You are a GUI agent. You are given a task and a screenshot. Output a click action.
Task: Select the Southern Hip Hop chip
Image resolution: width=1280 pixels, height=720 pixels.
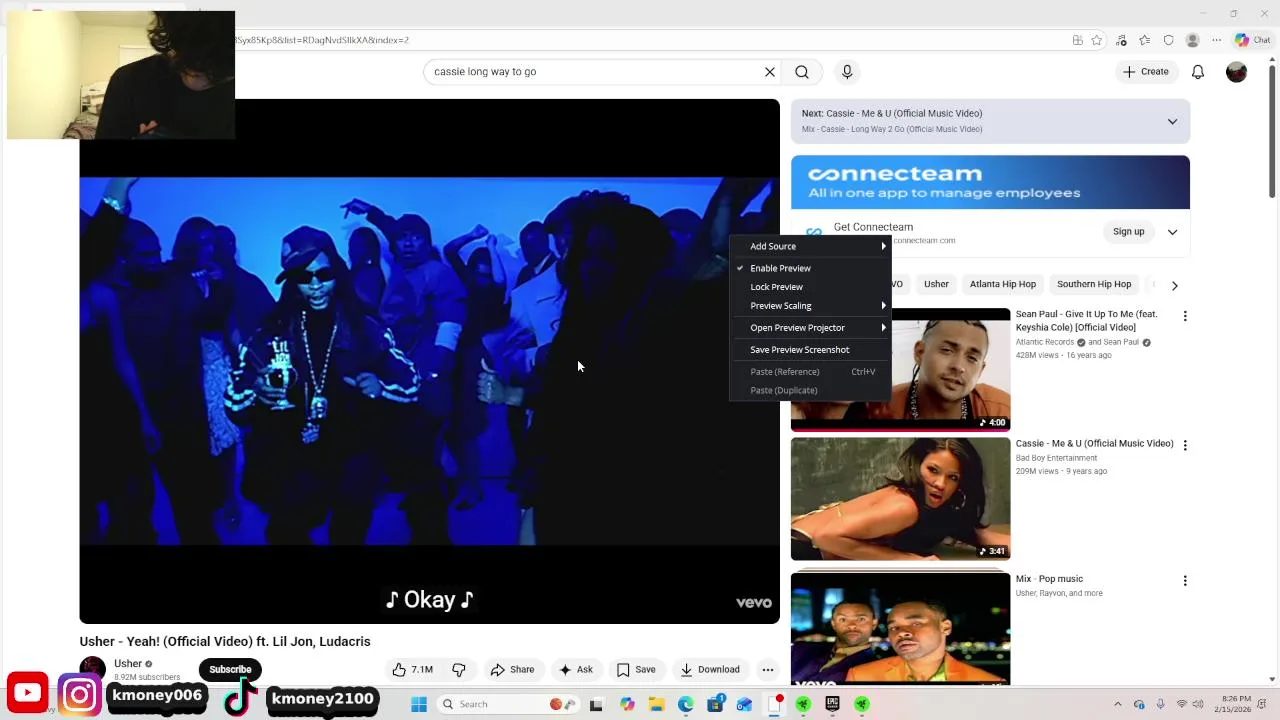1094,284
